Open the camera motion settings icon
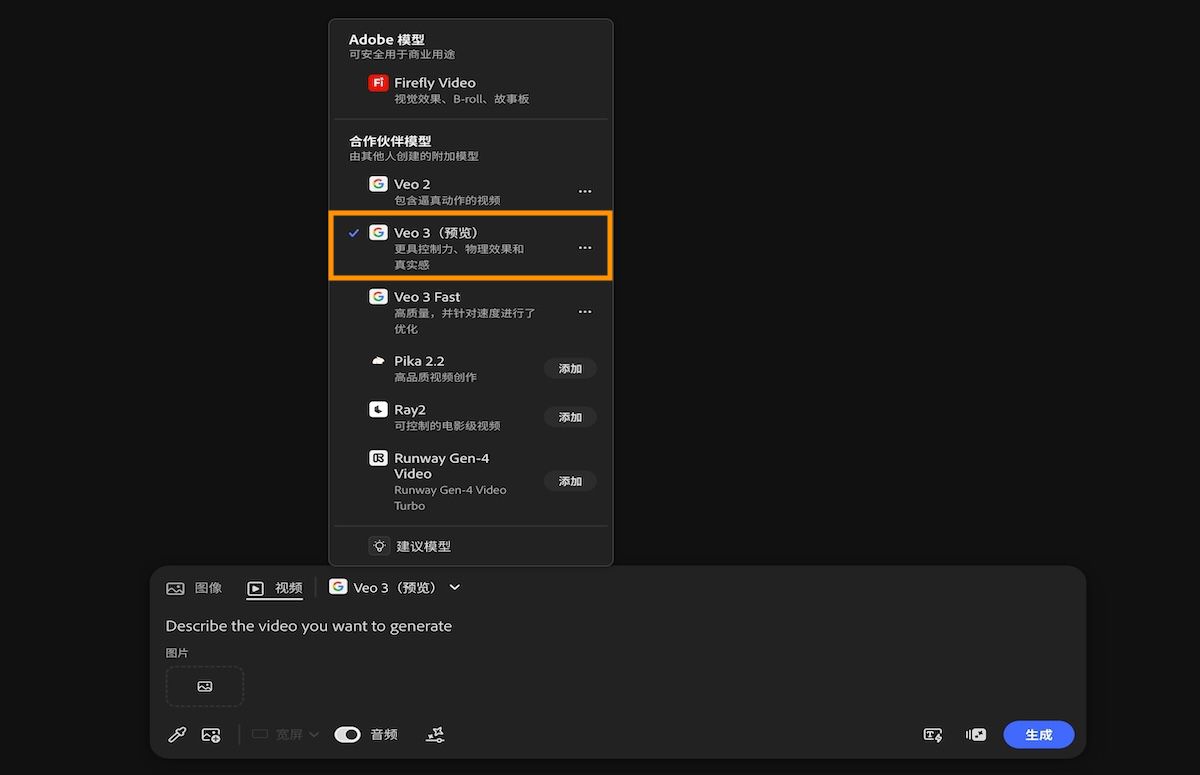This screenshot has width=1200, height=775. point(435,734)
